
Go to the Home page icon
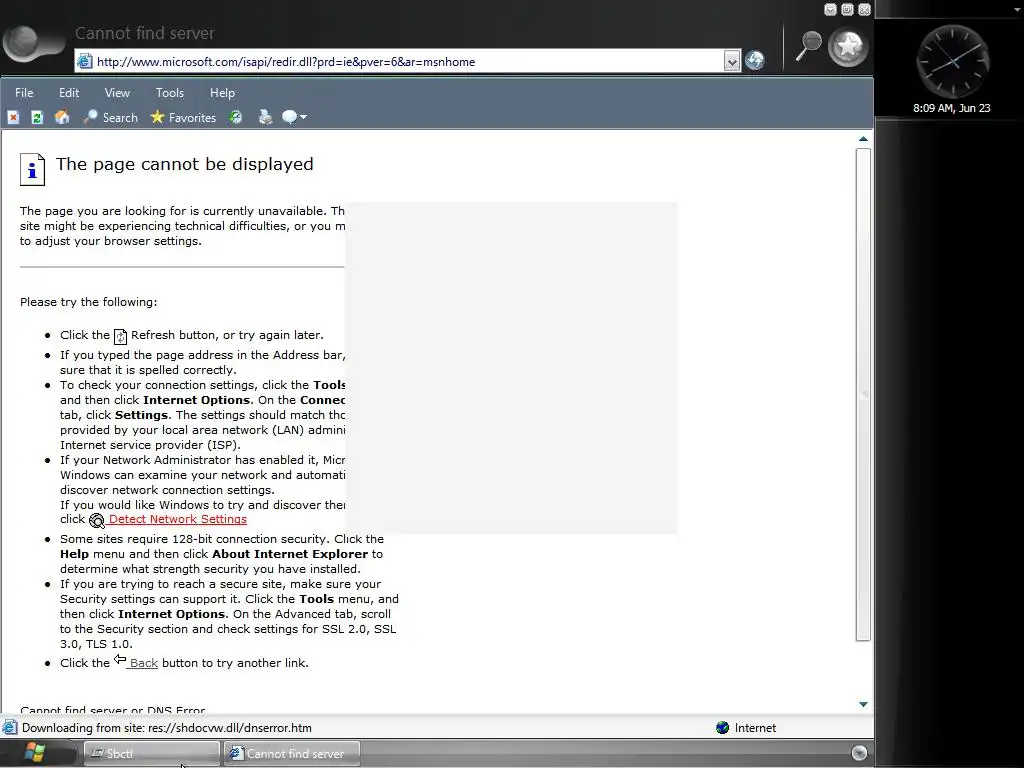(x=62, y=118)
